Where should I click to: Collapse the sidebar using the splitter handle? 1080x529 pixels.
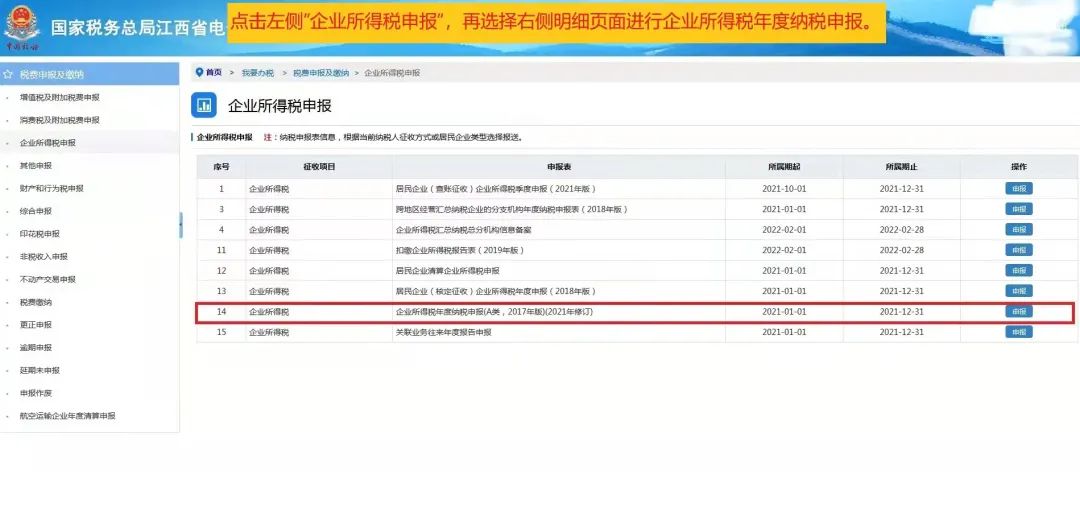(181, 225)
